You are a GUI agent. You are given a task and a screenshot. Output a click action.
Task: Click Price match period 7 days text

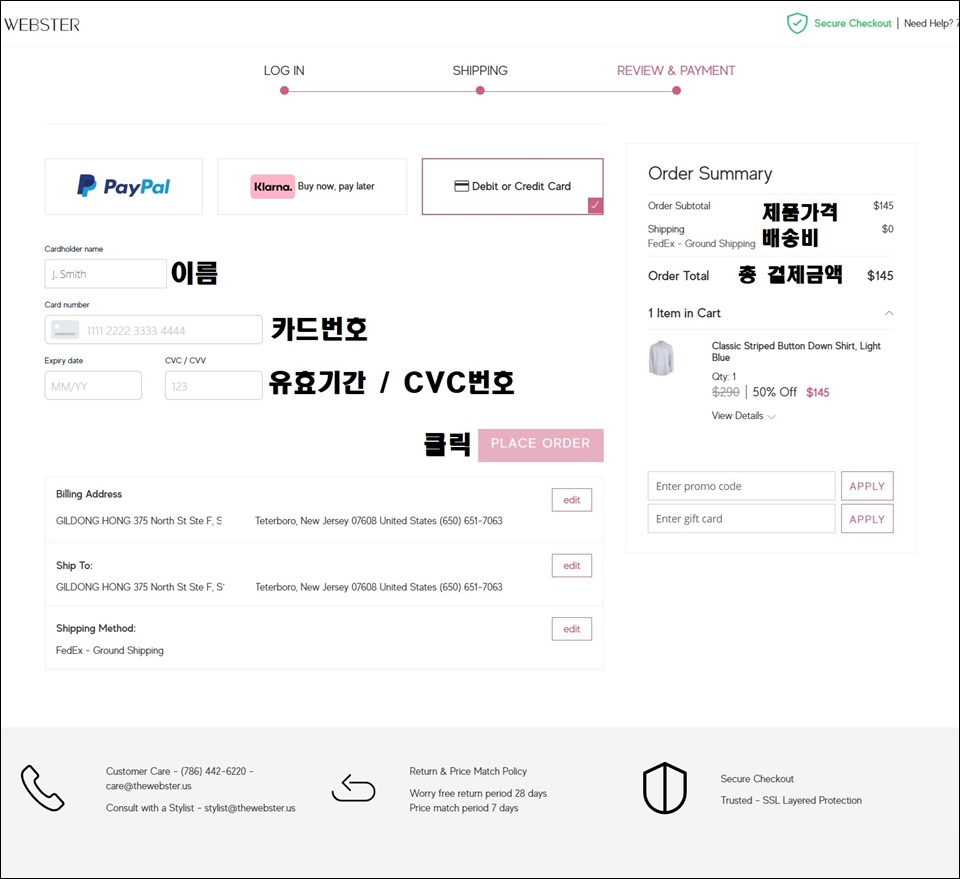tap(463, 808)
